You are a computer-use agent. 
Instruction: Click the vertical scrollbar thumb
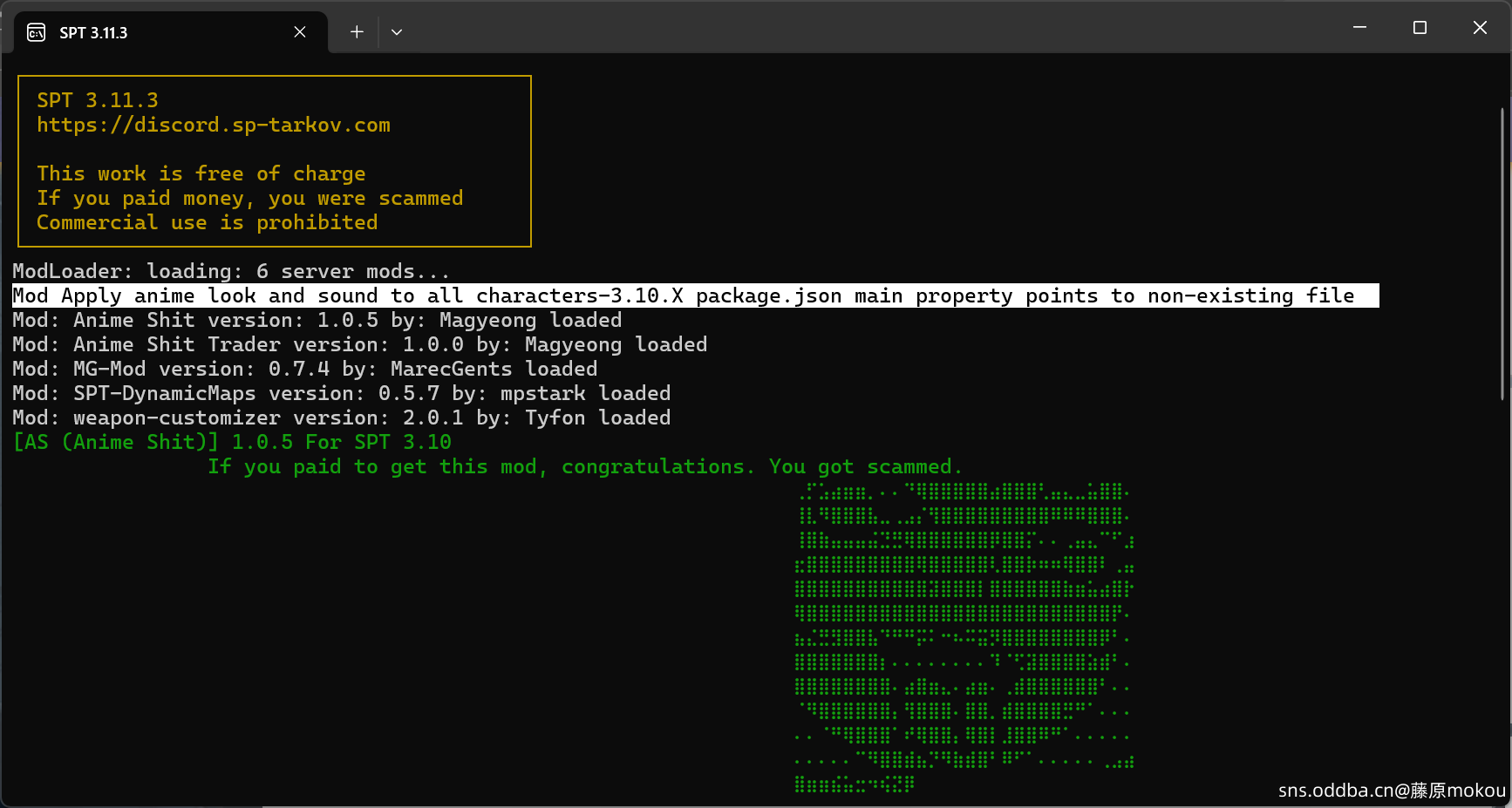[x=1502, y=255]
